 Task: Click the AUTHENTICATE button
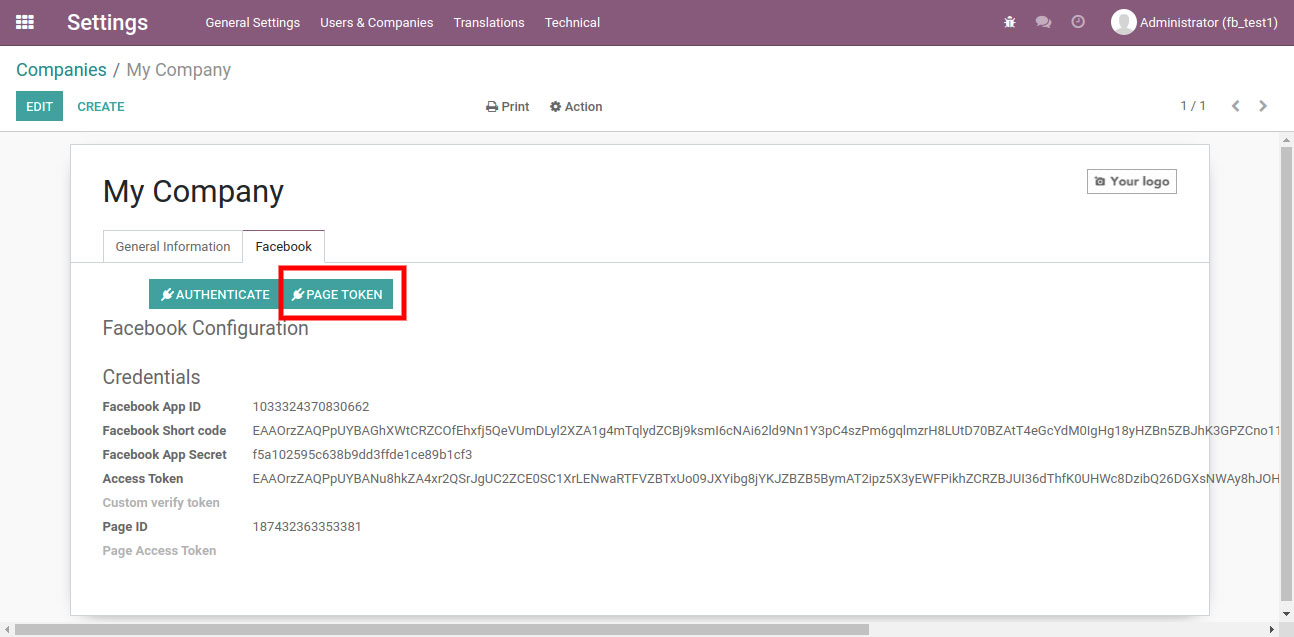click(215, 294)
